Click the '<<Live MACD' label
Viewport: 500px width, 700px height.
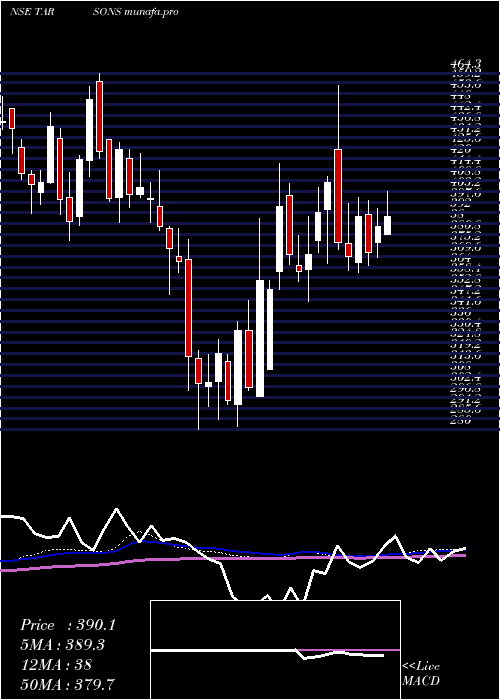pos(421,673)
